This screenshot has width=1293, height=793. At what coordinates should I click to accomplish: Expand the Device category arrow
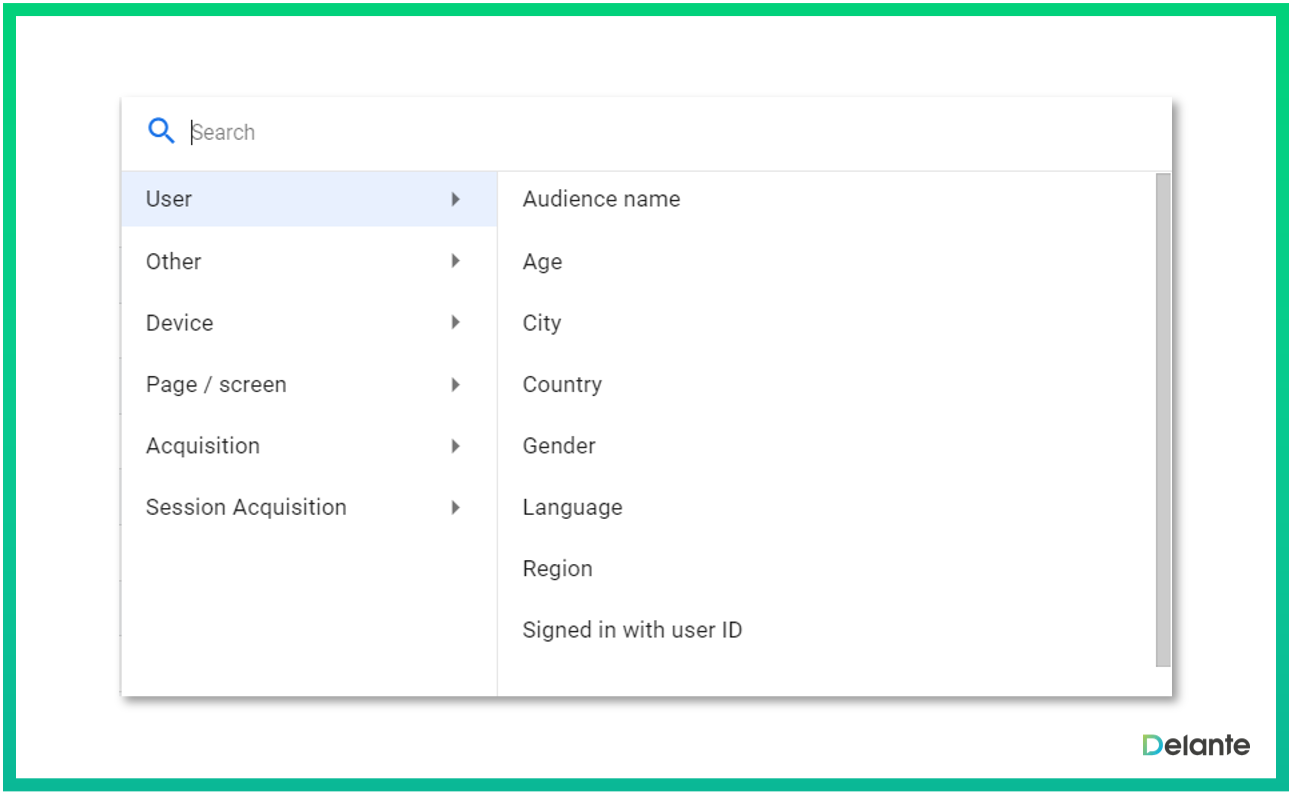pyautogui.click(x=455, y=323)
